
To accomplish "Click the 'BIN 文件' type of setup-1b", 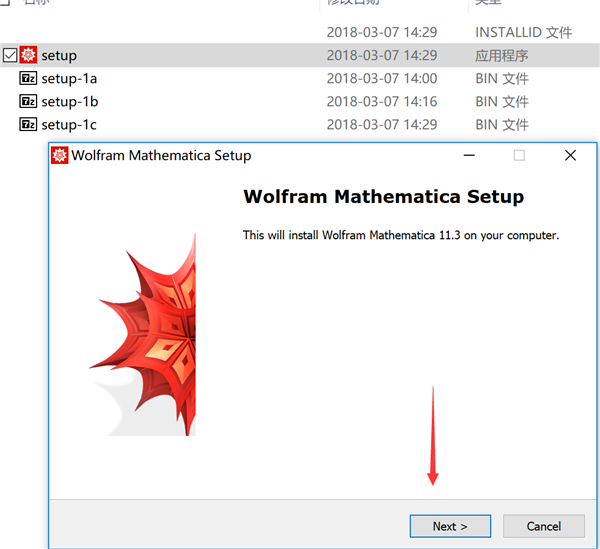I will 502,101.
